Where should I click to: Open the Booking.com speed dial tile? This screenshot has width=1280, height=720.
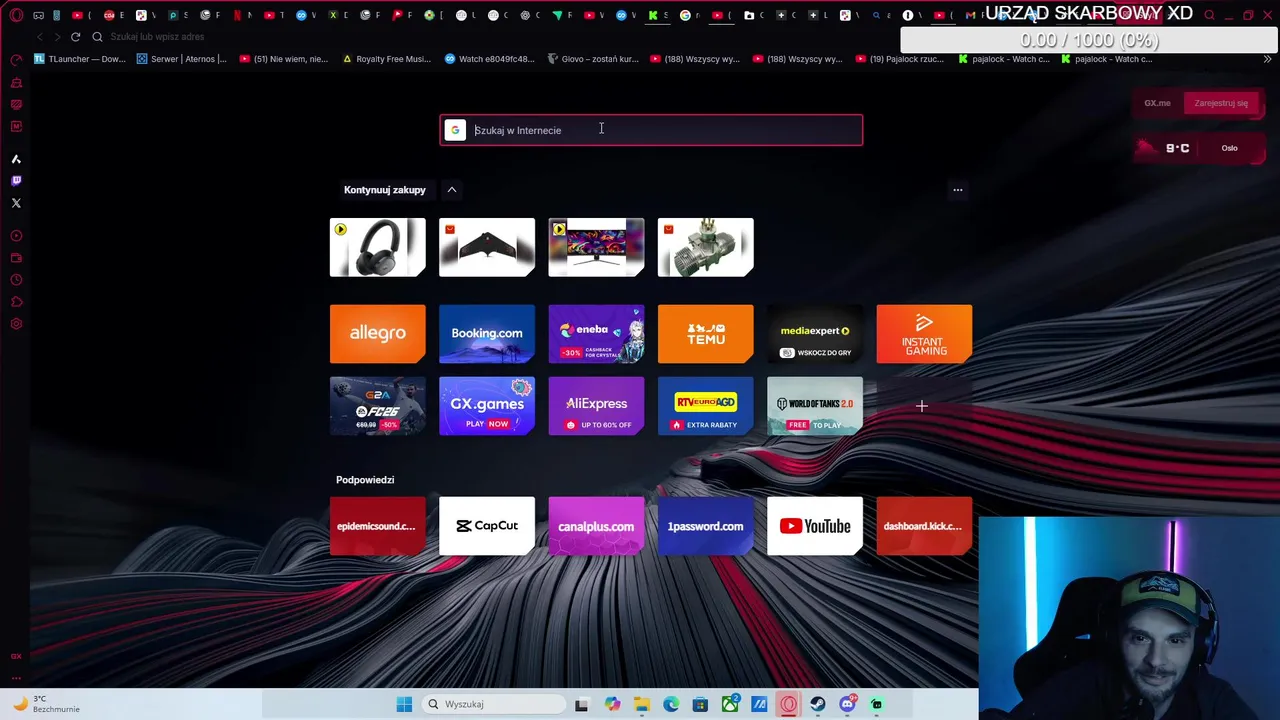click(x=487, y=334)
